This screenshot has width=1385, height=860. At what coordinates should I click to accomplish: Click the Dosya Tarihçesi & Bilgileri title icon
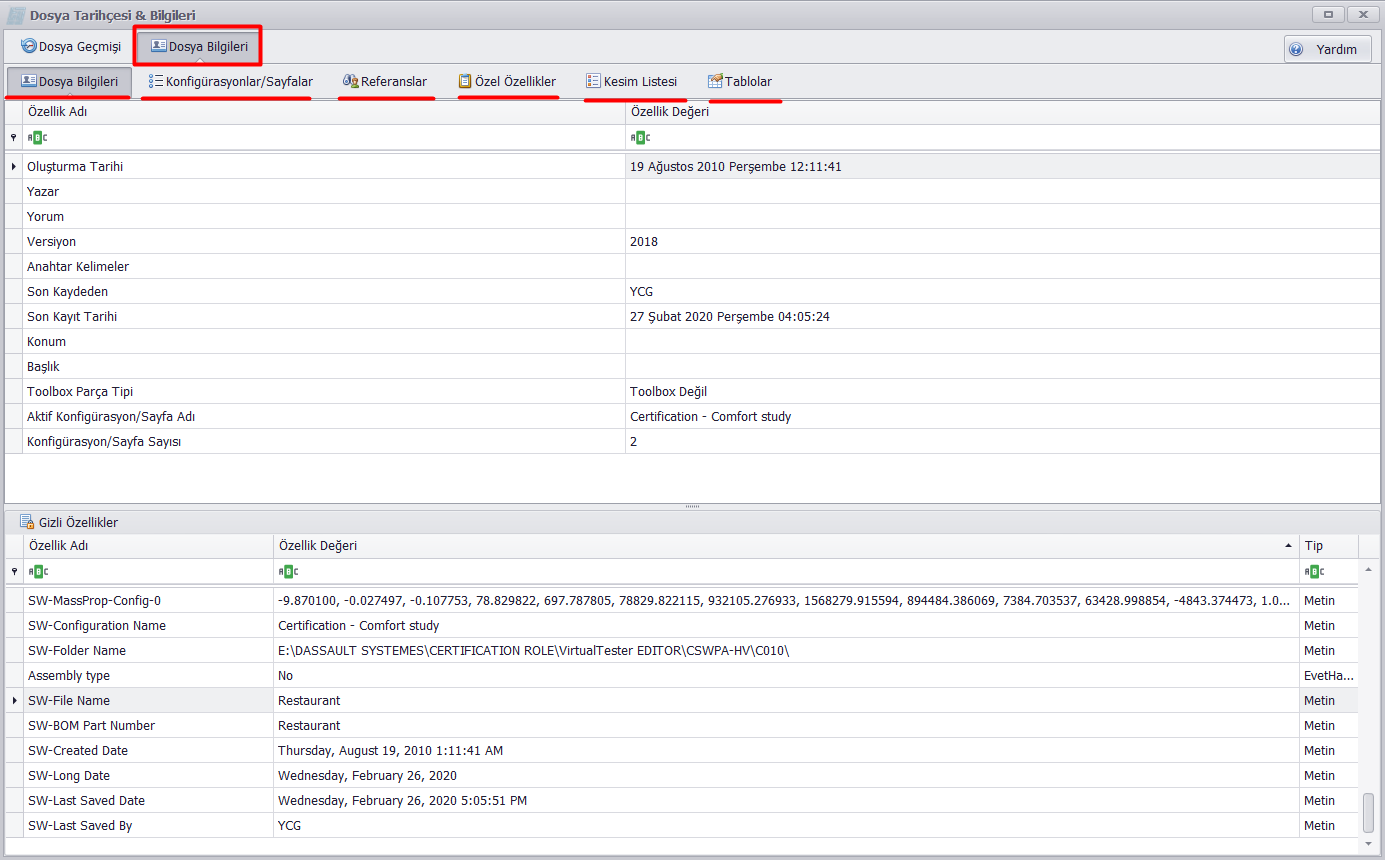click(15, 15)
